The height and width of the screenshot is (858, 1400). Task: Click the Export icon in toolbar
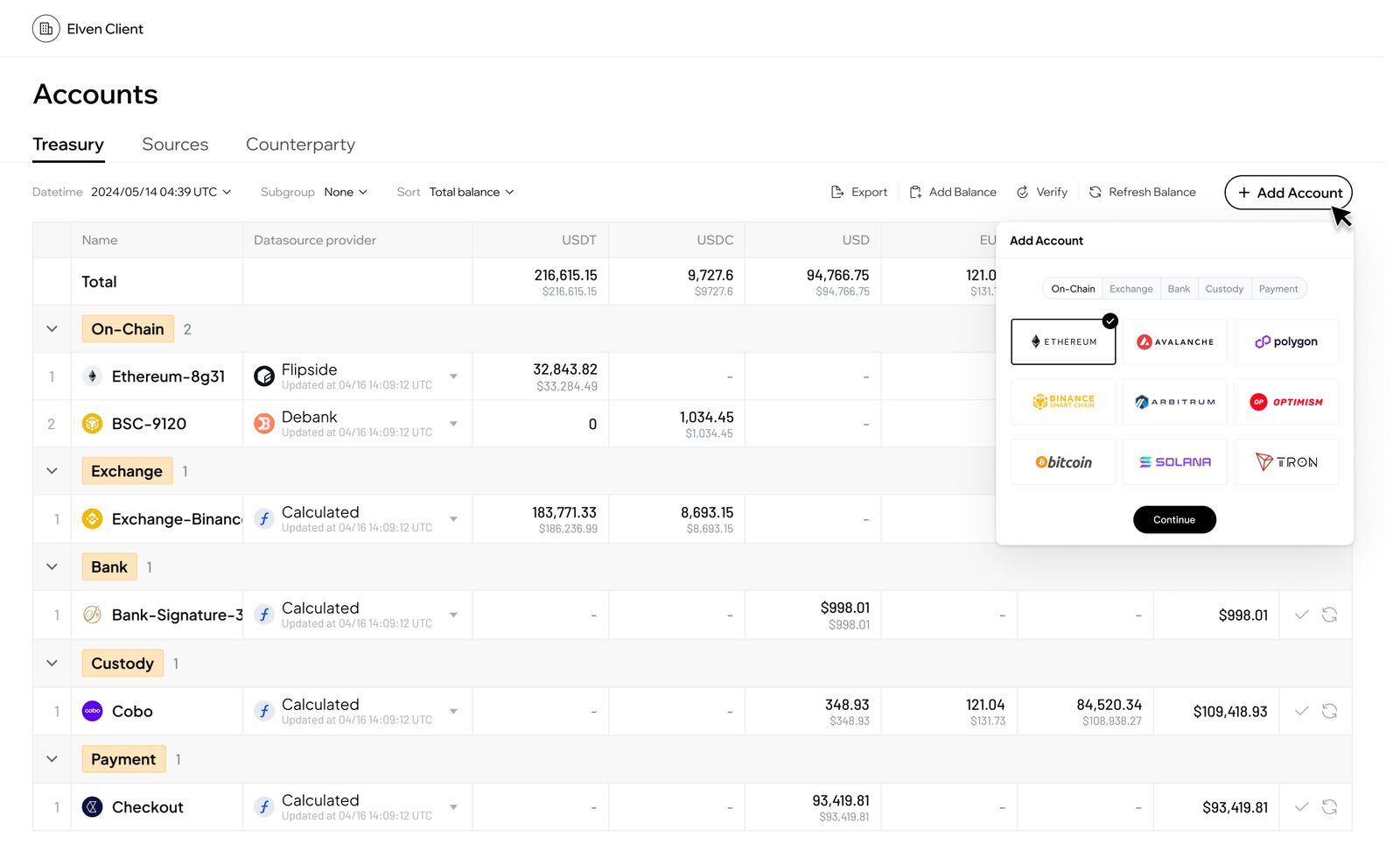[x=836, y=193]
